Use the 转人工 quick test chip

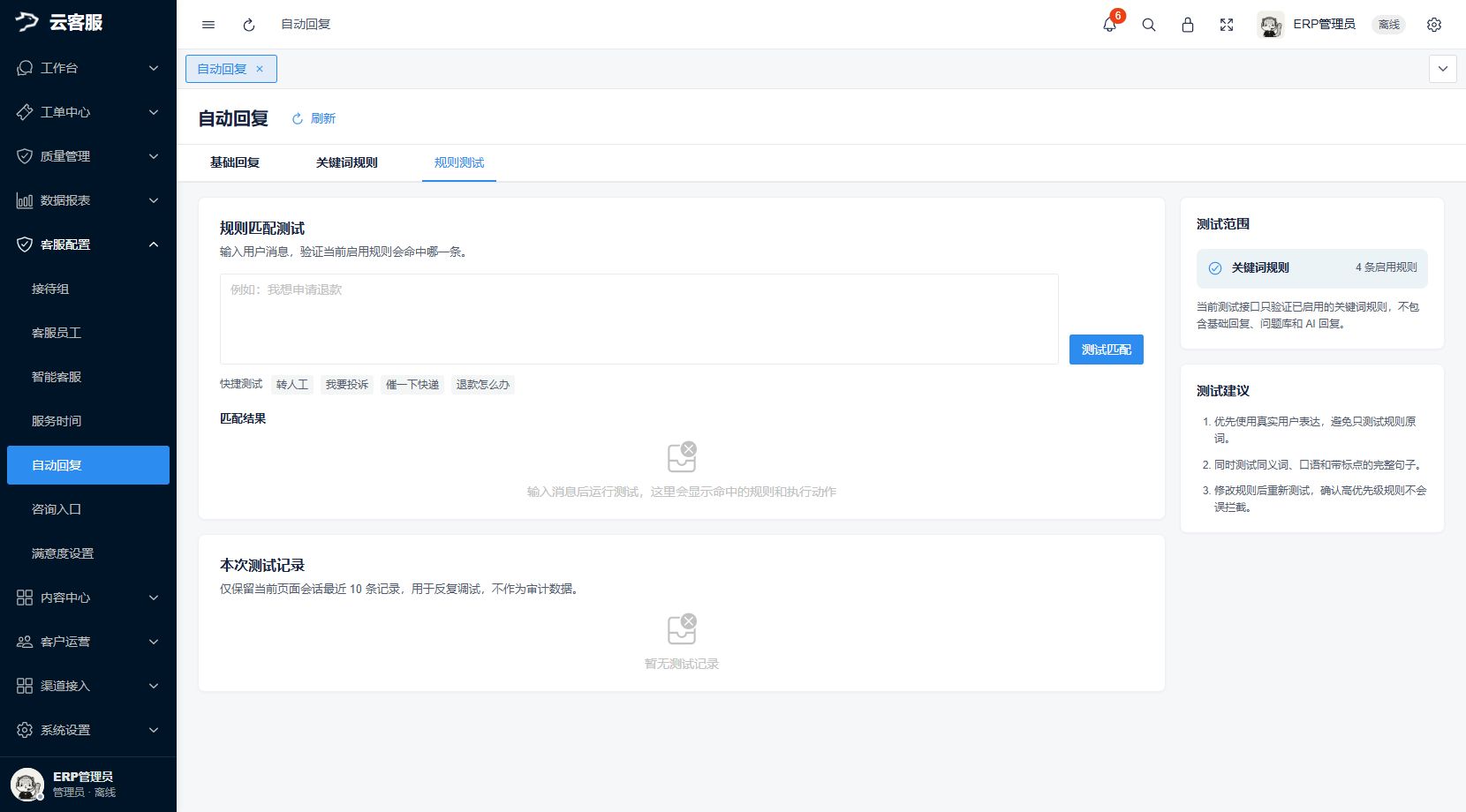(292, 385)
